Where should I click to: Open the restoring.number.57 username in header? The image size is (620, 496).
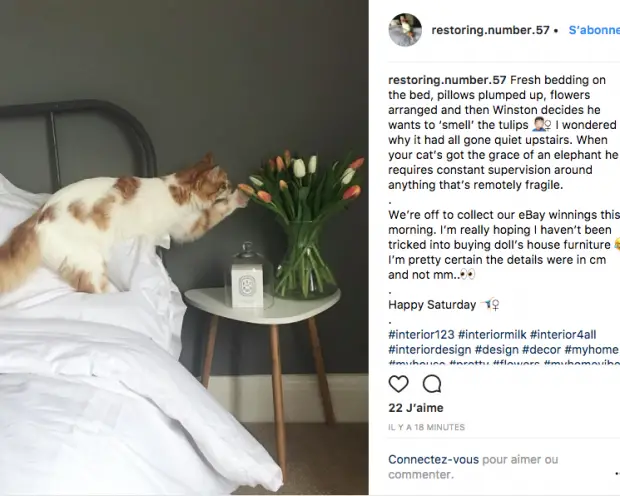[x=490, y=30]
